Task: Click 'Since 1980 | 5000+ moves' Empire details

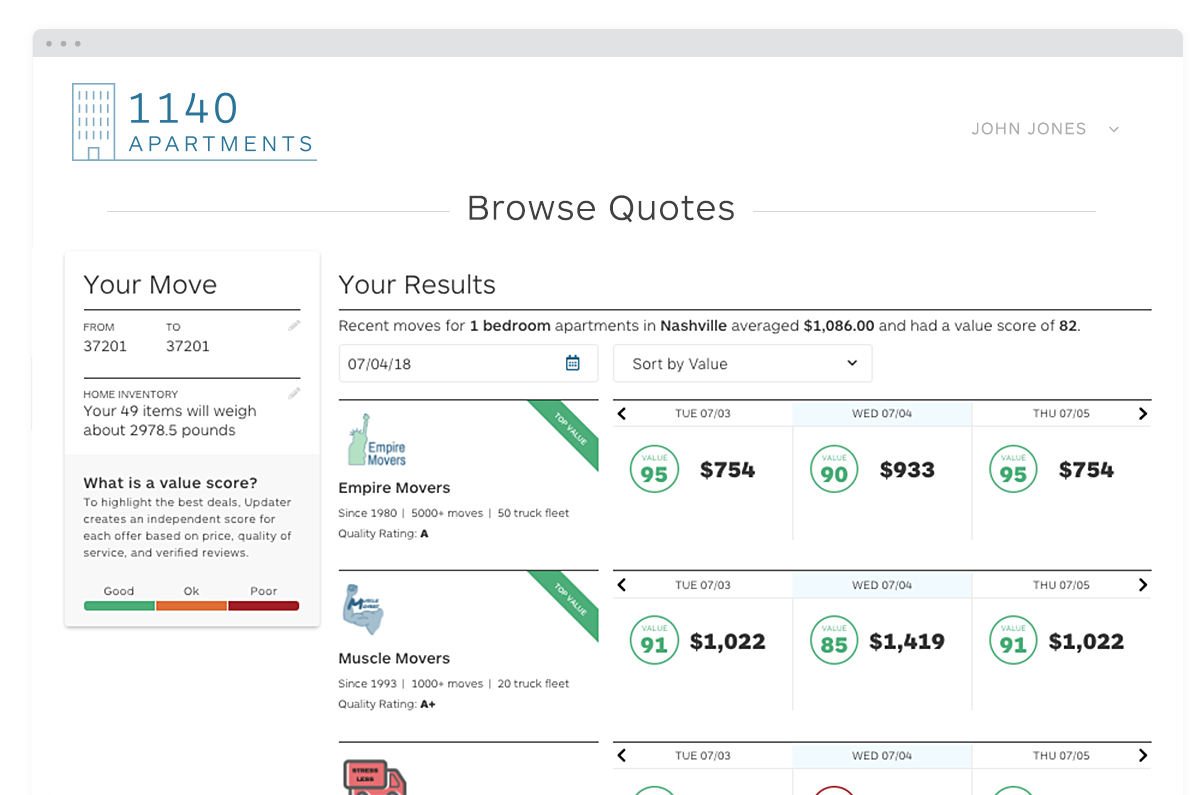Action: [x=454, y=513]
